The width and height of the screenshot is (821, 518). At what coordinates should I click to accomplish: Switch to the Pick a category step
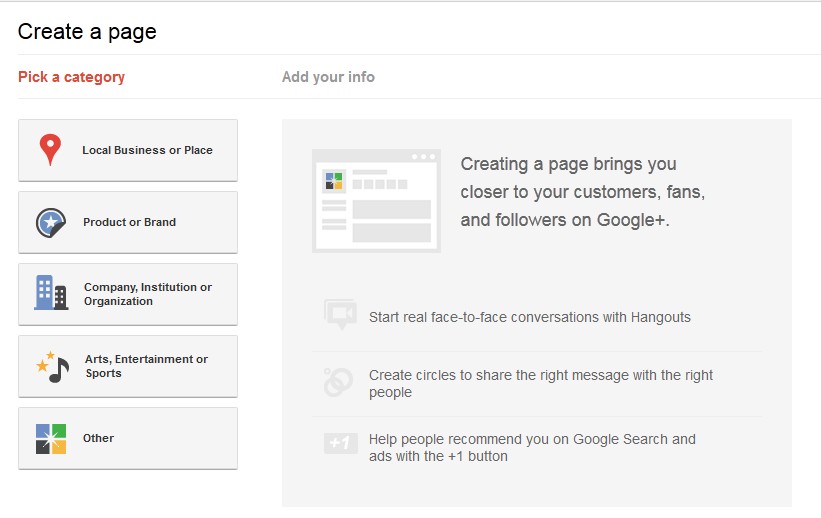(x=71, y=77)
